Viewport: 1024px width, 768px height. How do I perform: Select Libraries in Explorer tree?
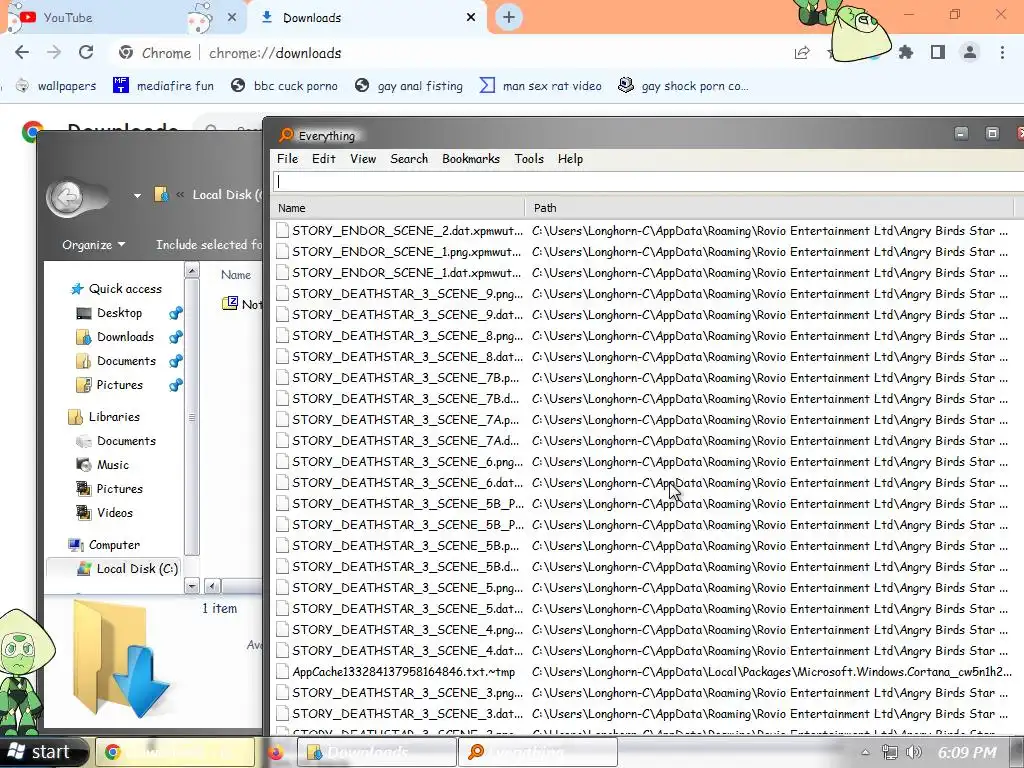point(104,417)
